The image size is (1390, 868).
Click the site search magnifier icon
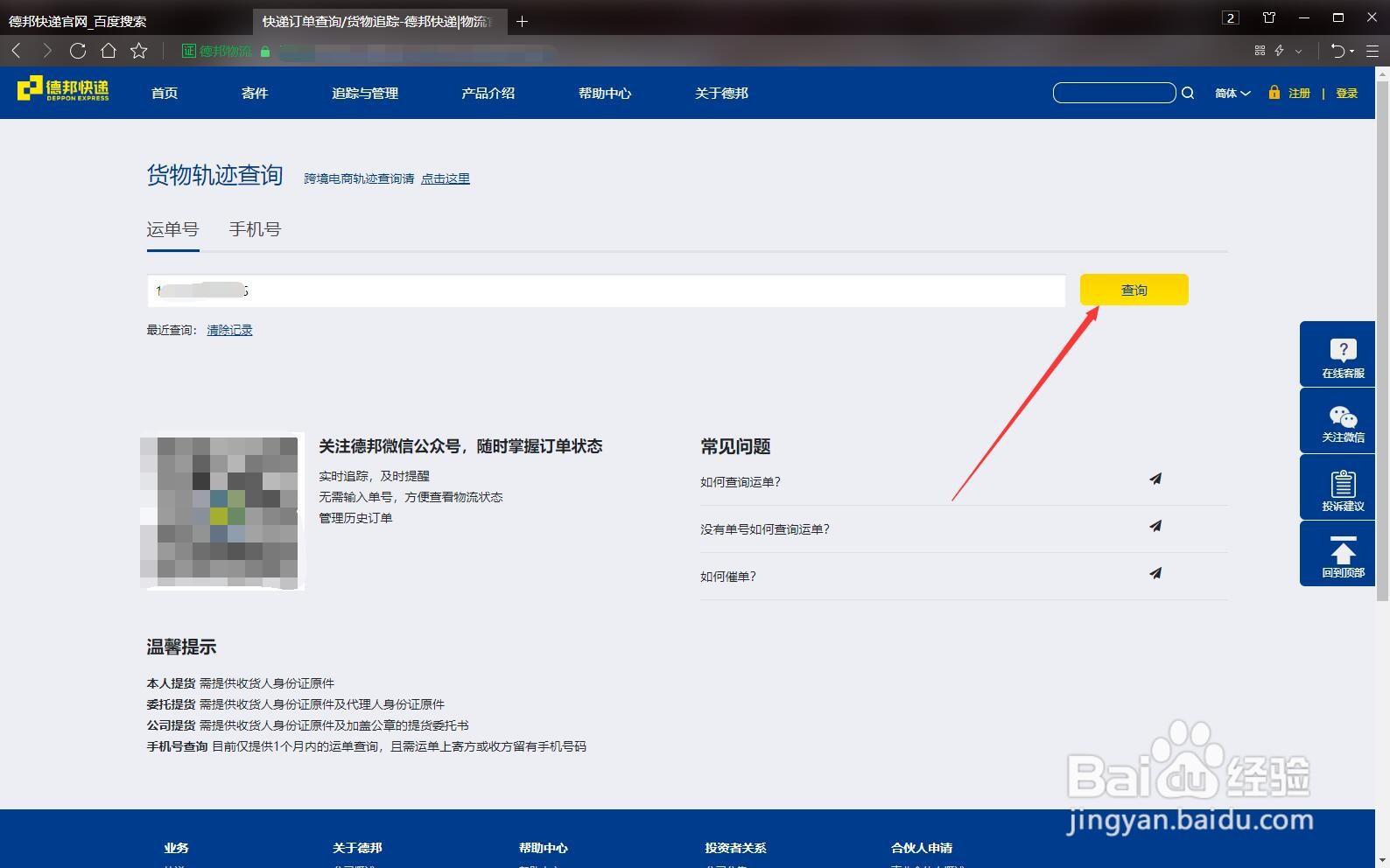[x=1188, y=93]
